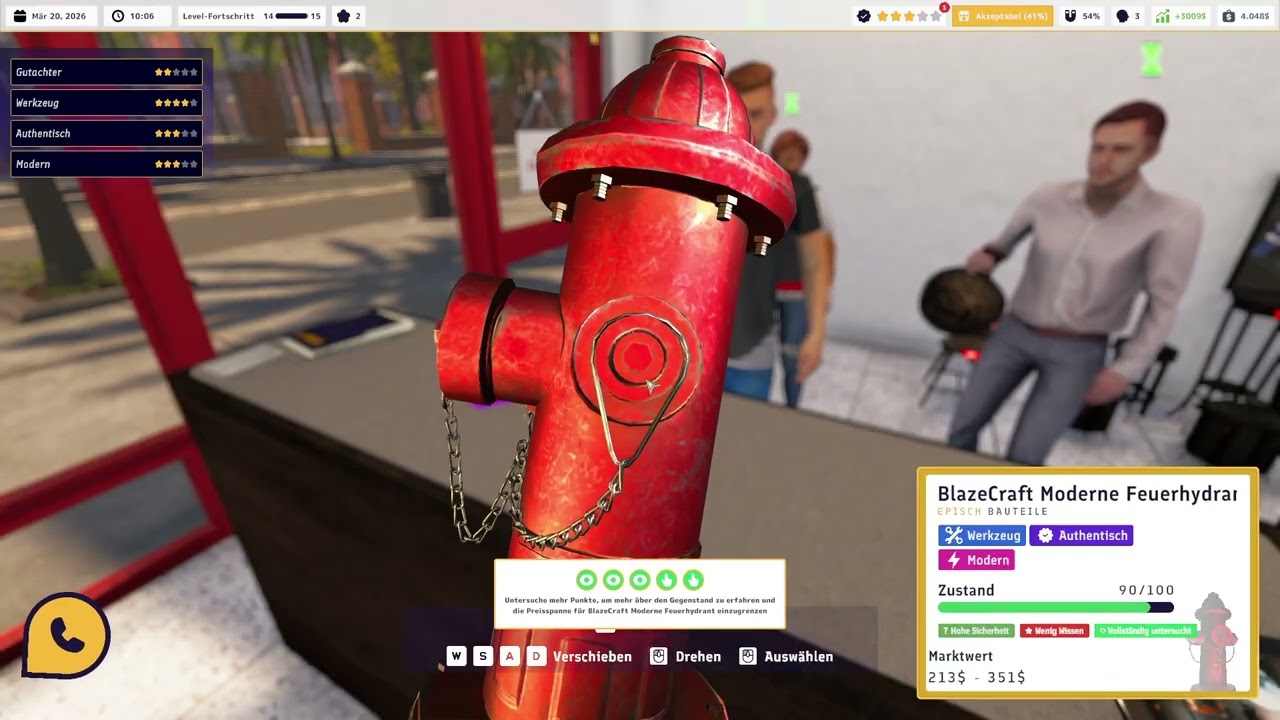Click the item title BlazeCraft Moderne Feuerhydrant
This screenshot has height=720, width=1280.
[1087, 494]
